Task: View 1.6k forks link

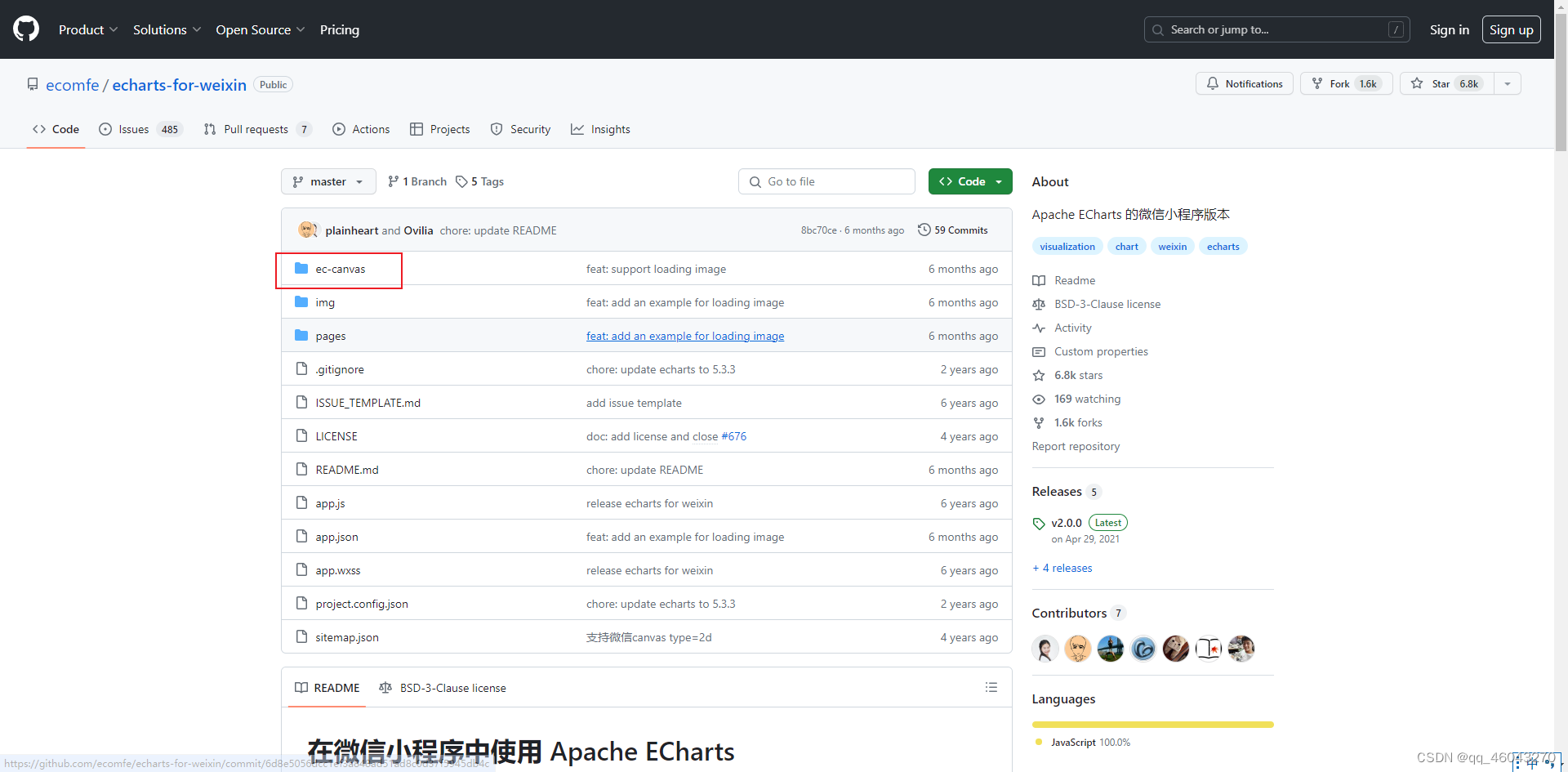Action: tap(1068, 422)
